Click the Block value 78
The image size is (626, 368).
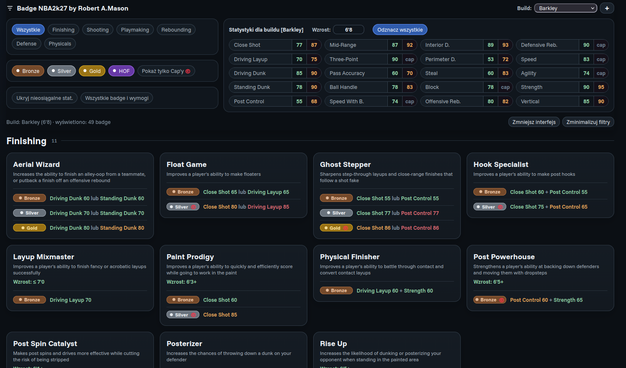point(491,87)
